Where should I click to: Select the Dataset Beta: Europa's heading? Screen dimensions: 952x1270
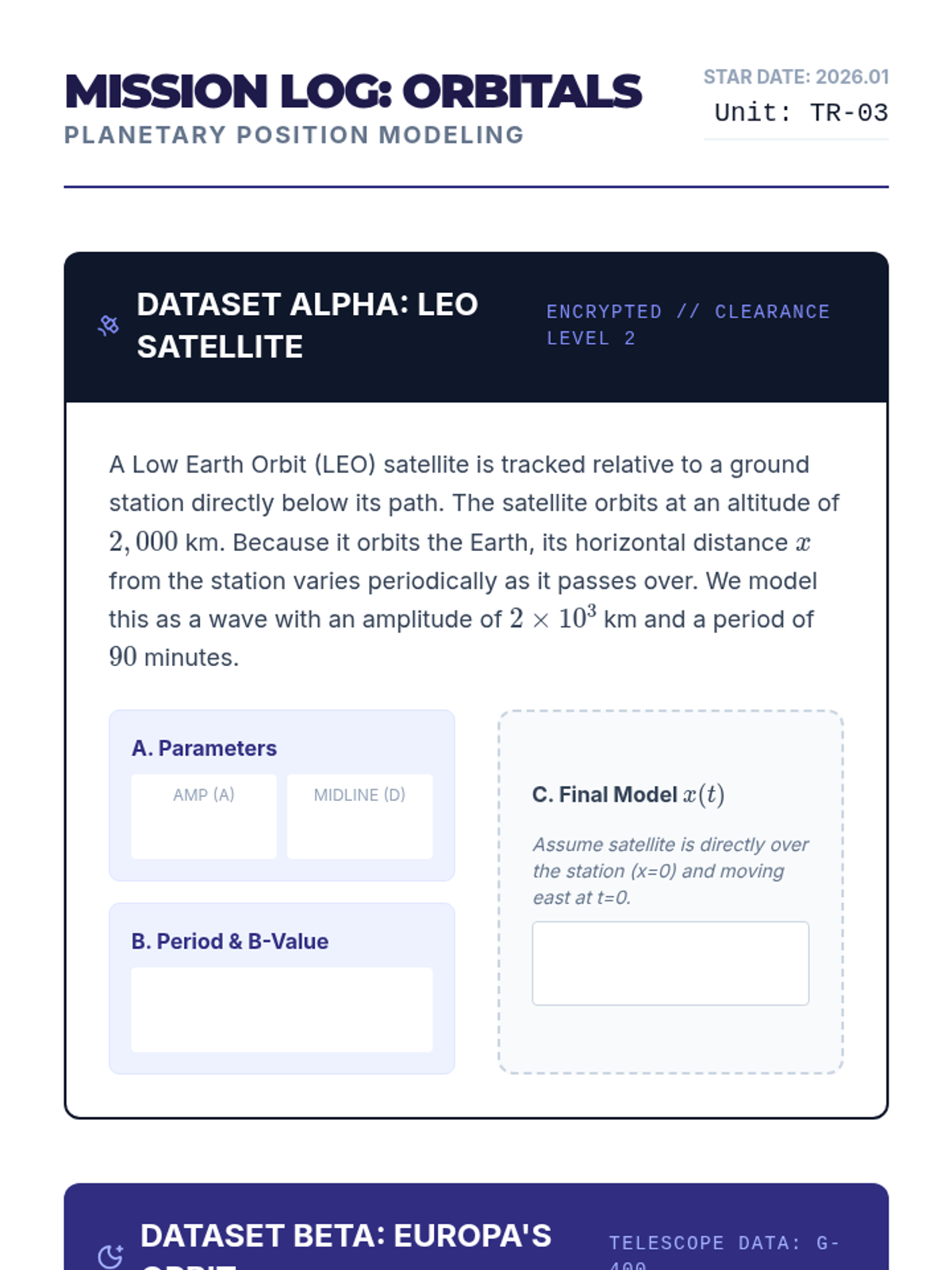tap(346, 1237)
